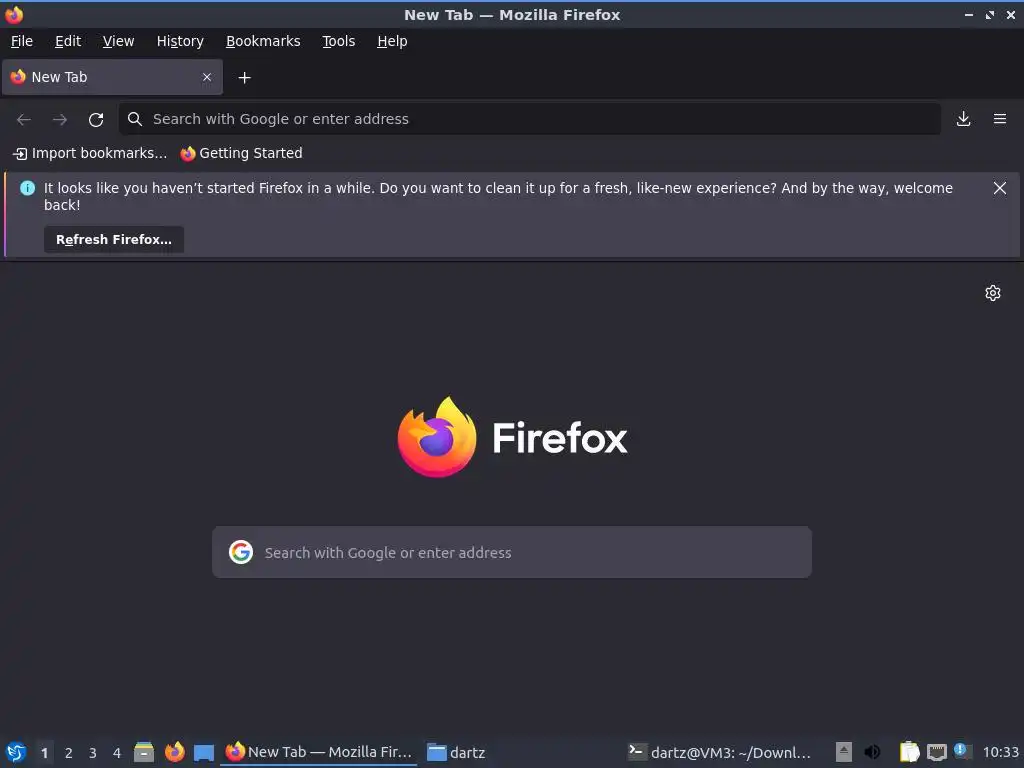Open the View menu
The width and height of the screenshot is (1024, 768).
click(118, 41)
